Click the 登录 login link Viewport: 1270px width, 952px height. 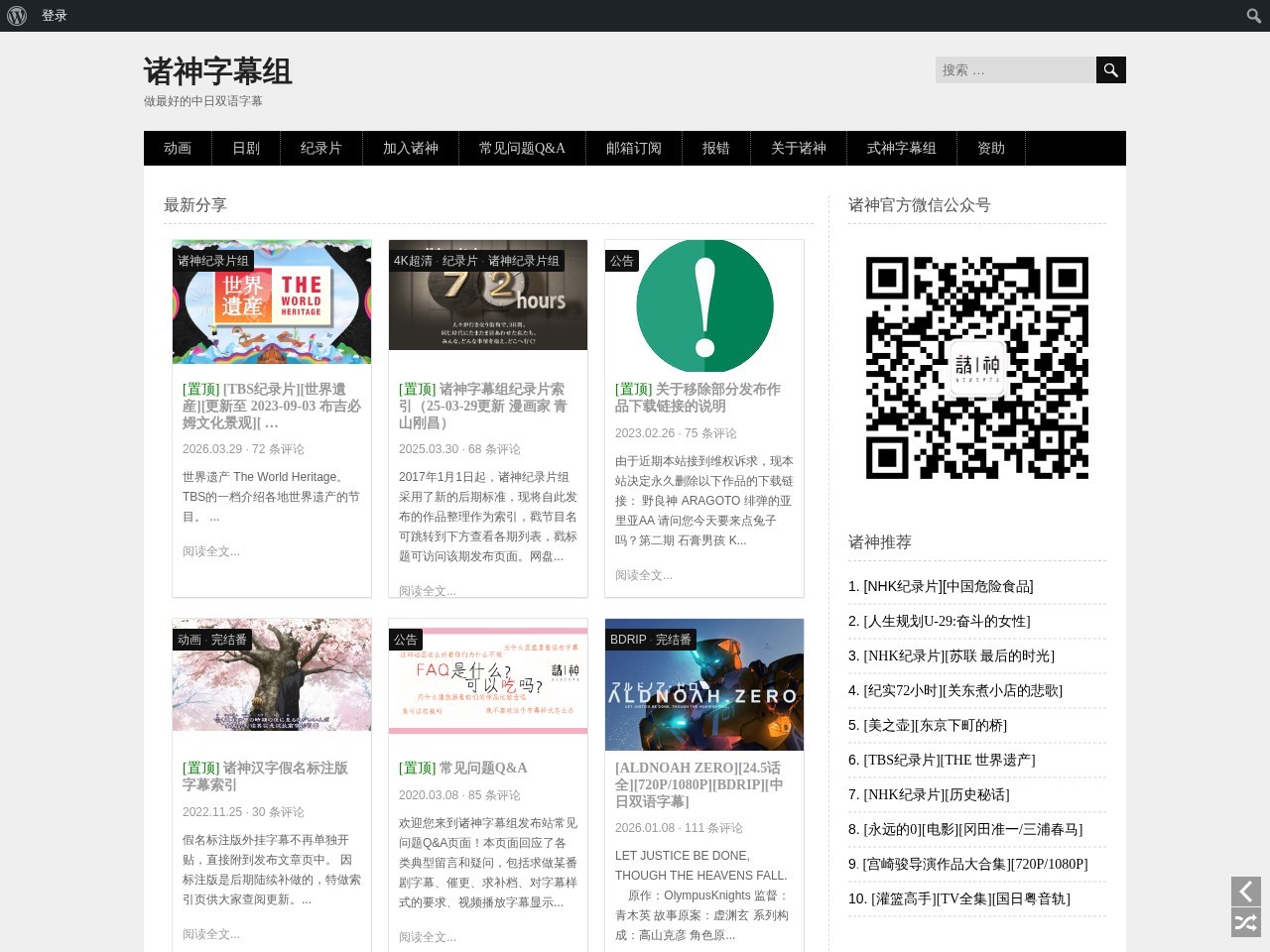click(x=55, y=16)
